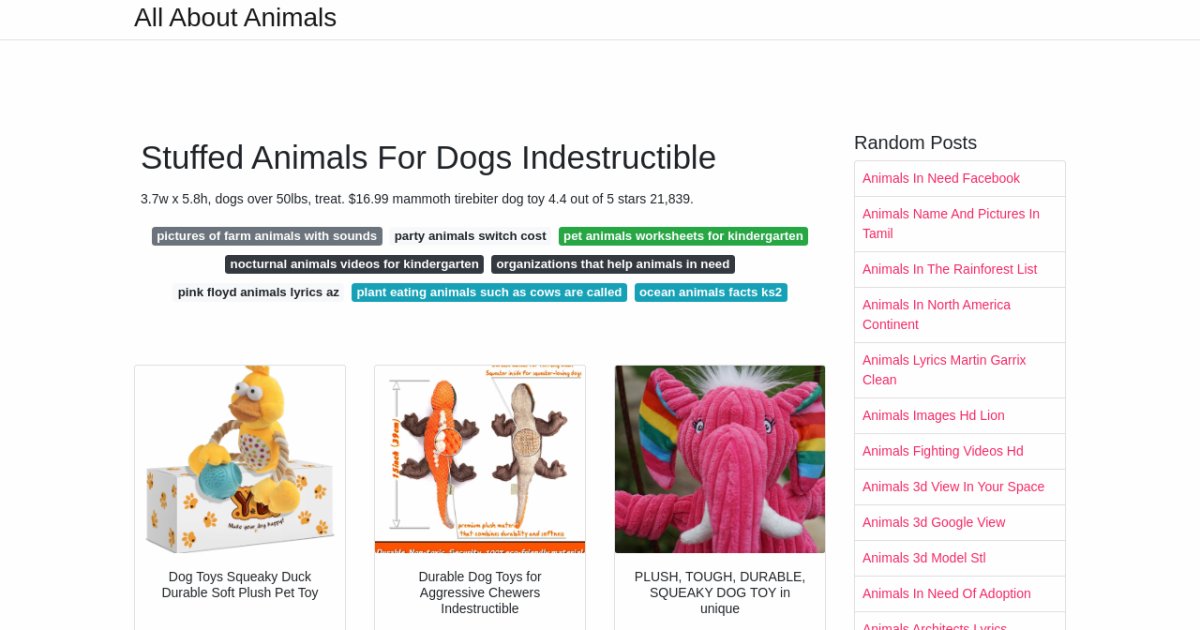The width and height of the screenshot is (1200, 630).
Task: Click the "Animals 3d Google View" link
Action: [934, 522]
